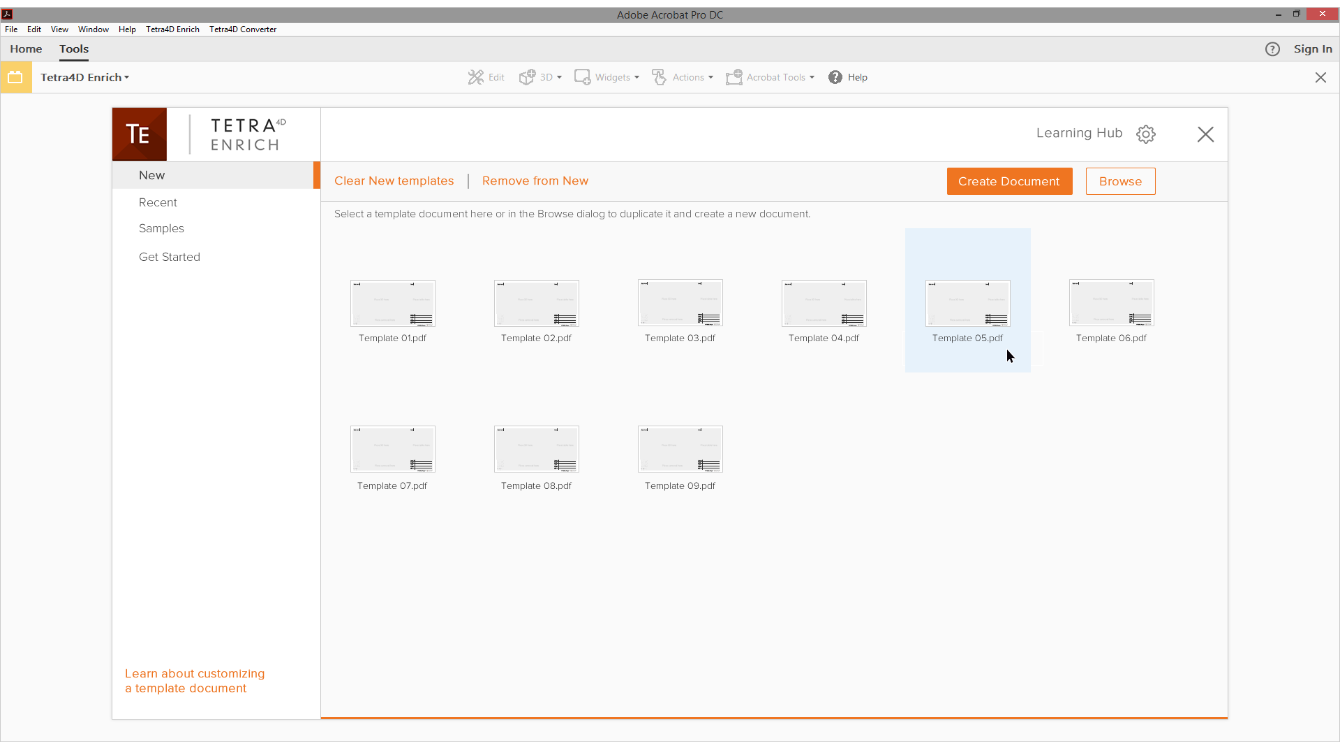This screenshot has height=750, width=1340.
Task: Click the 3D cube icon in toolbar
Action: [x=527, y=77]
